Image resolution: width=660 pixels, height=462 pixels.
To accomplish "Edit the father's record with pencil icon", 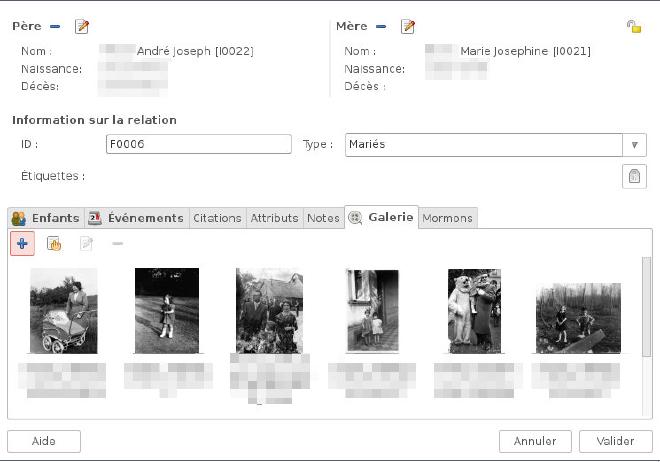I will (x=82, y=26).
